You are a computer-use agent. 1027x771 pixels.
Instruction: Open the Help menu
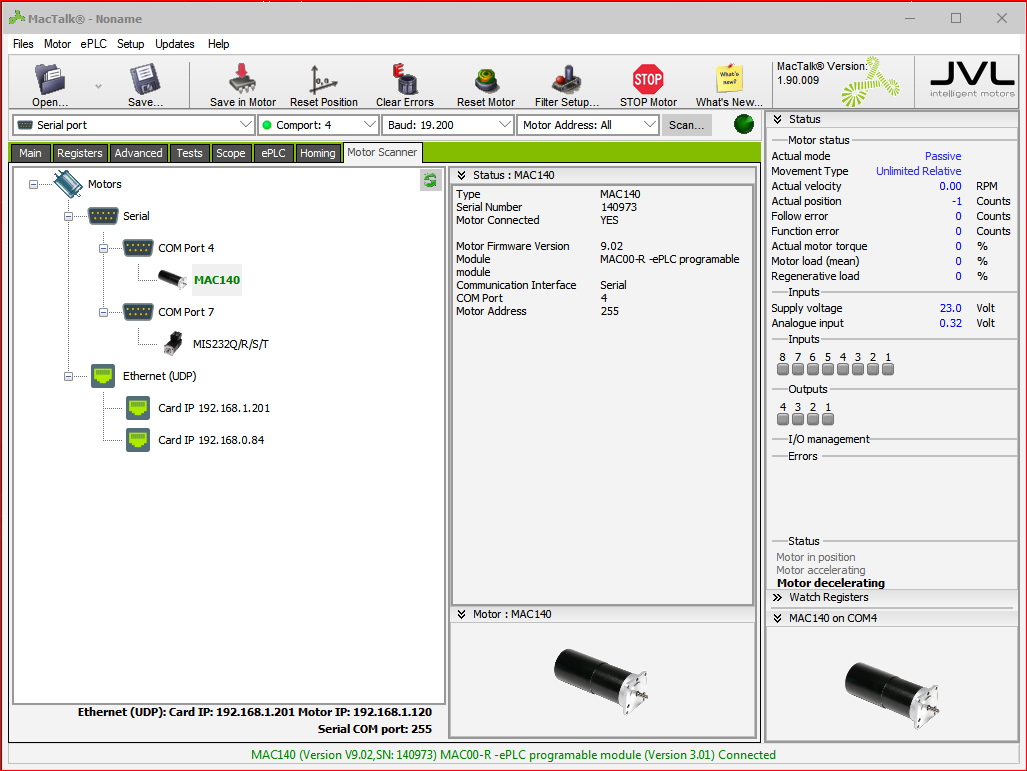pos(219,44)
